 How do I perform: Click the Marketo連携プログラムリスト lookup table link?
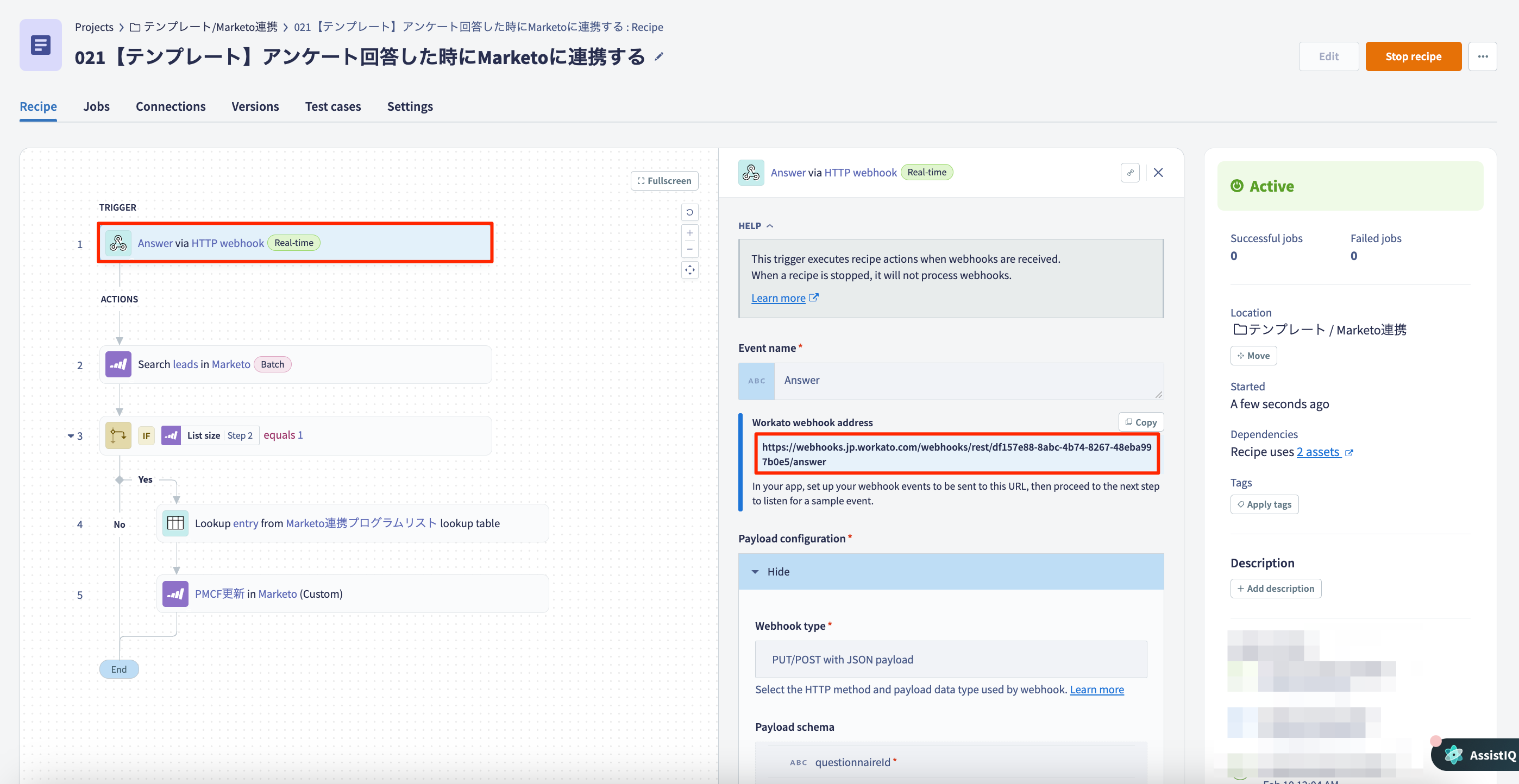pos(361,523)
